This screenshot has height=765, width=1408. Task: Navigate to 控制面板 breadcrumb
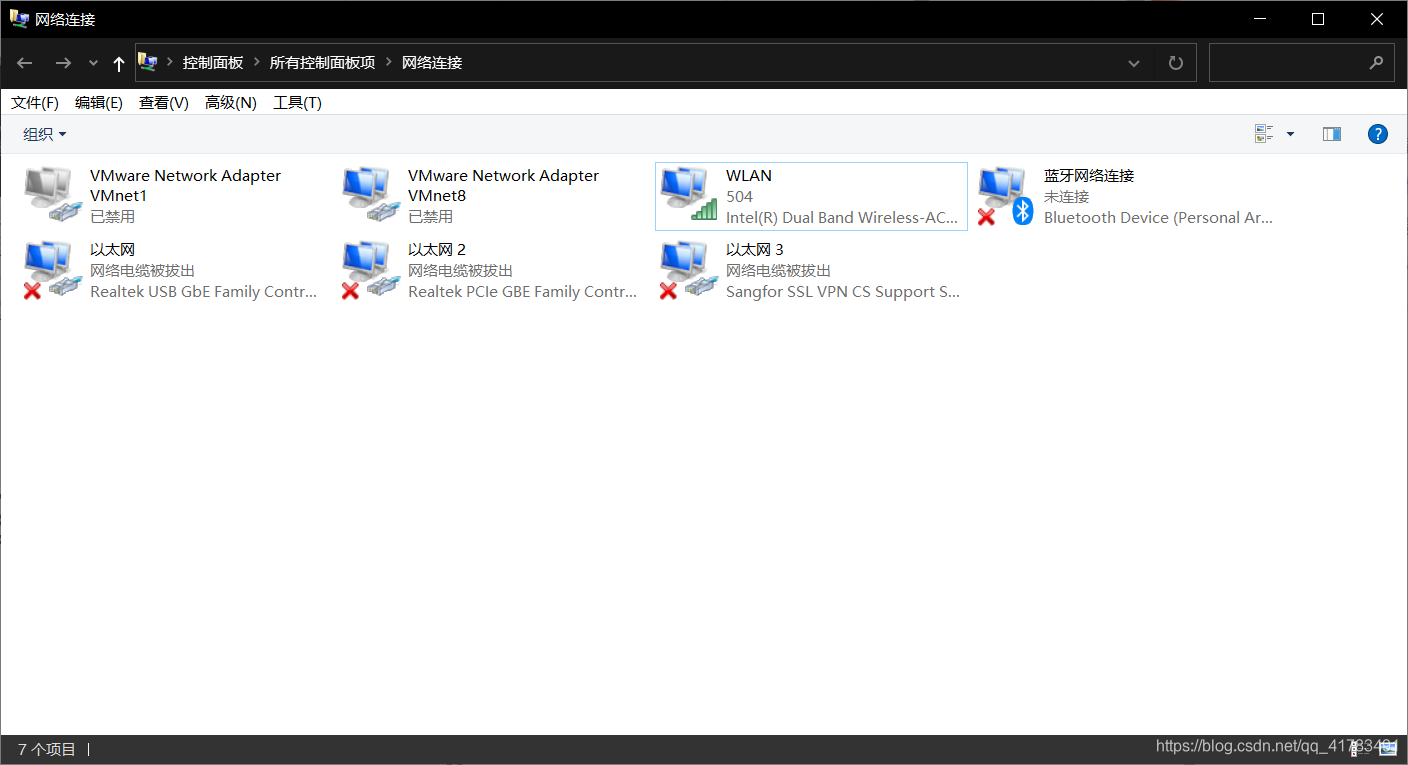(213, 62)
